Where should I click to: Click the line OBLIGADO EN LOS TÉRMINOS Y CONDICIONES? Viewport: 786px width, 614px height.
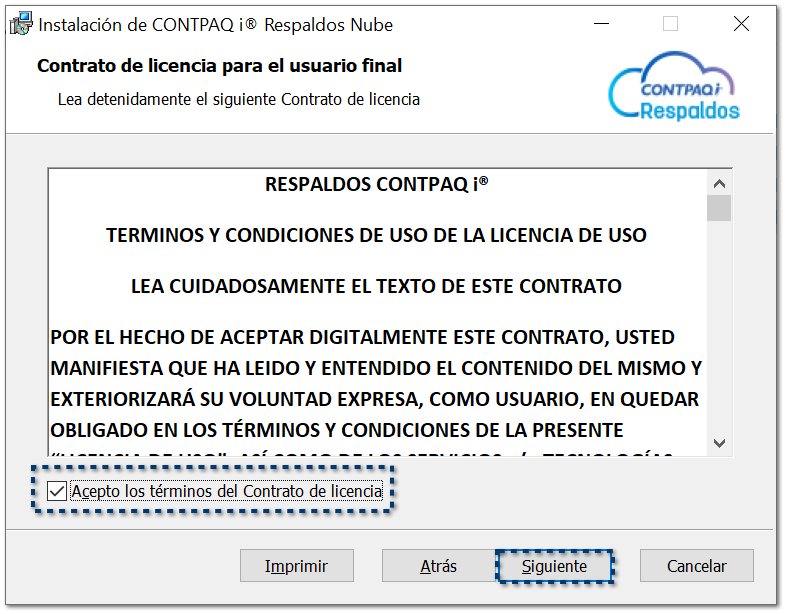pos(337,431)
